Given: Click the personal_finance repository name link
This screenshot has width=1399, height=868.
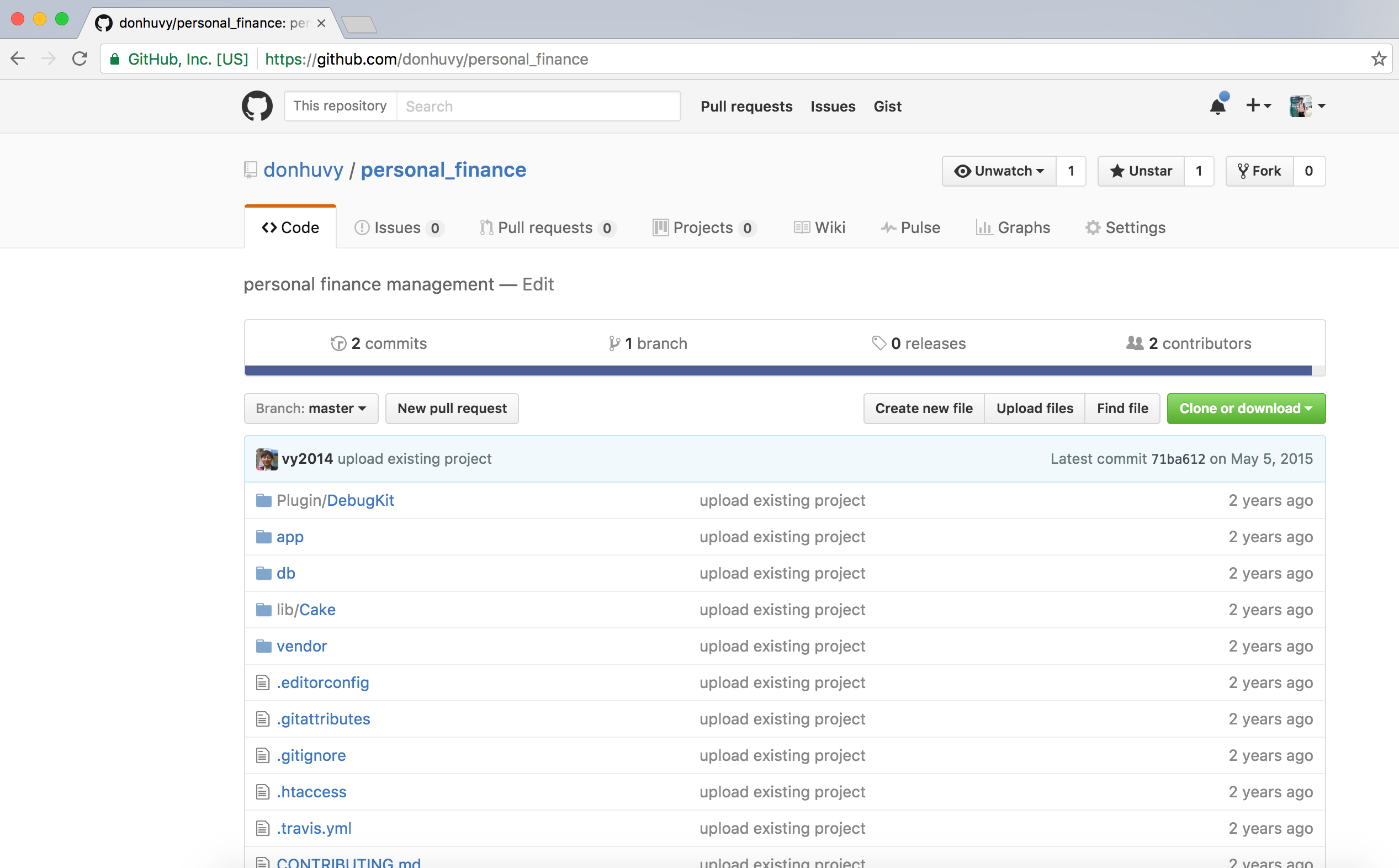Looking at the screenshot, I should point(443,170).
